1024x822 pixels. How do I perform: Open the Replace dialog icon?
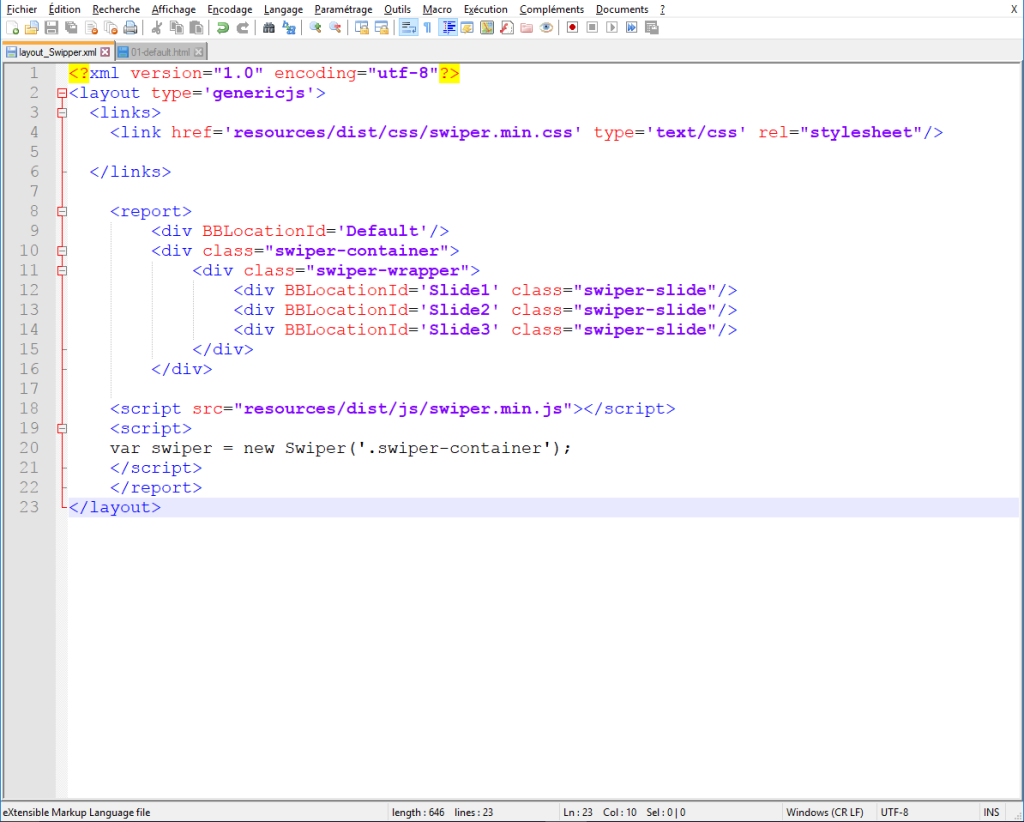pyautogui.click(x=289, y=27)
